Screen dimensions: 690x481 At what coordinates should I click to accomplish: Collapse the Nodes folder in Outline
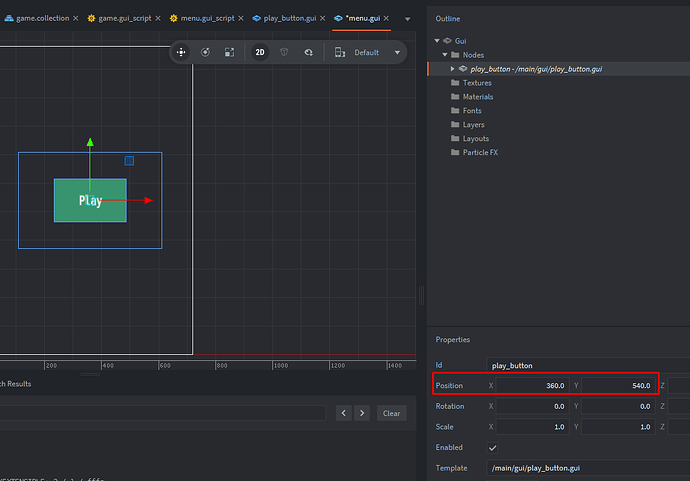pos(445,54)
